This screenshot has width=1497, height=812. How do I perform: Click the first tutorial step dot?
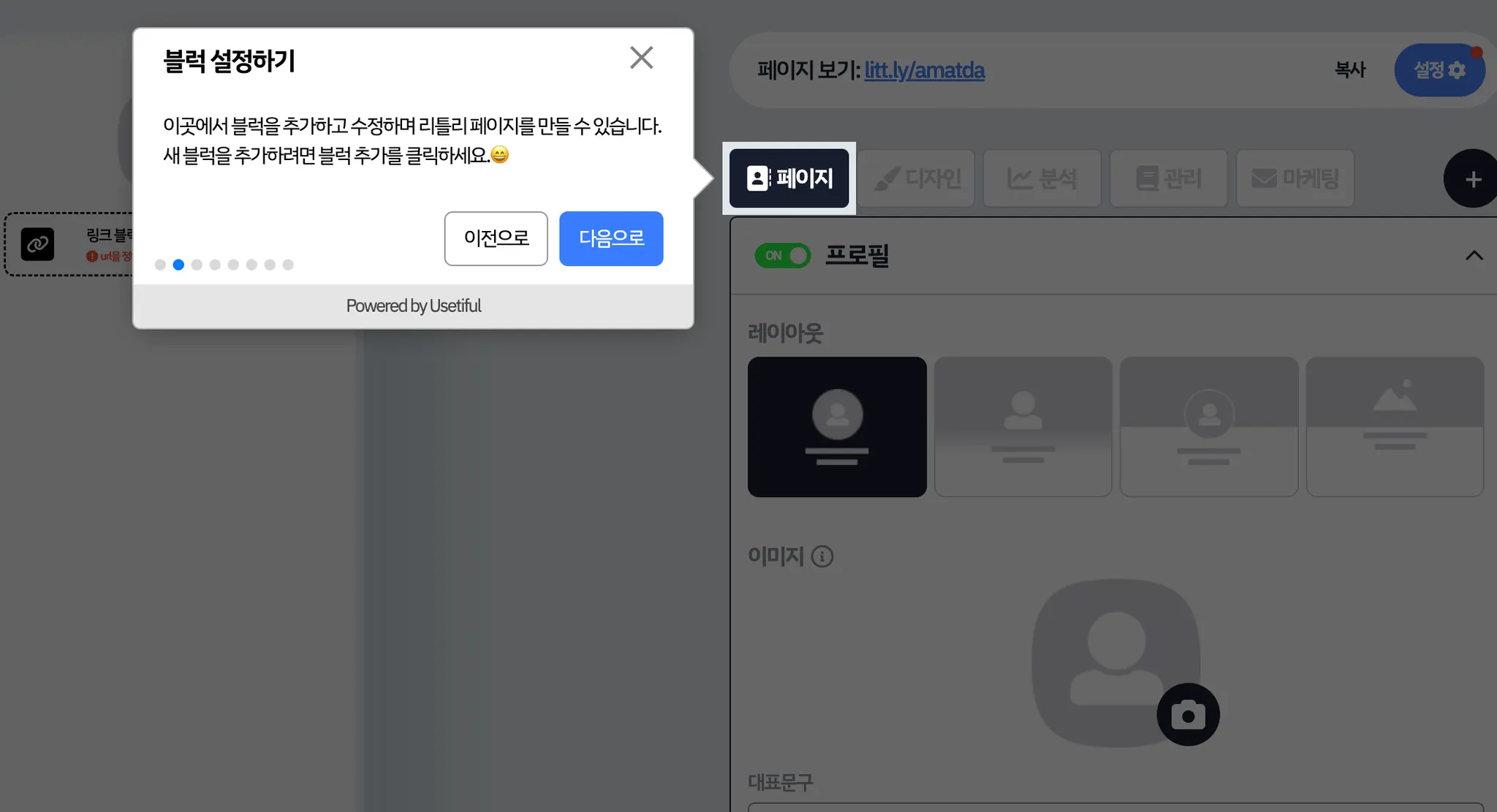pyautogui.click(x=160, y=265)
